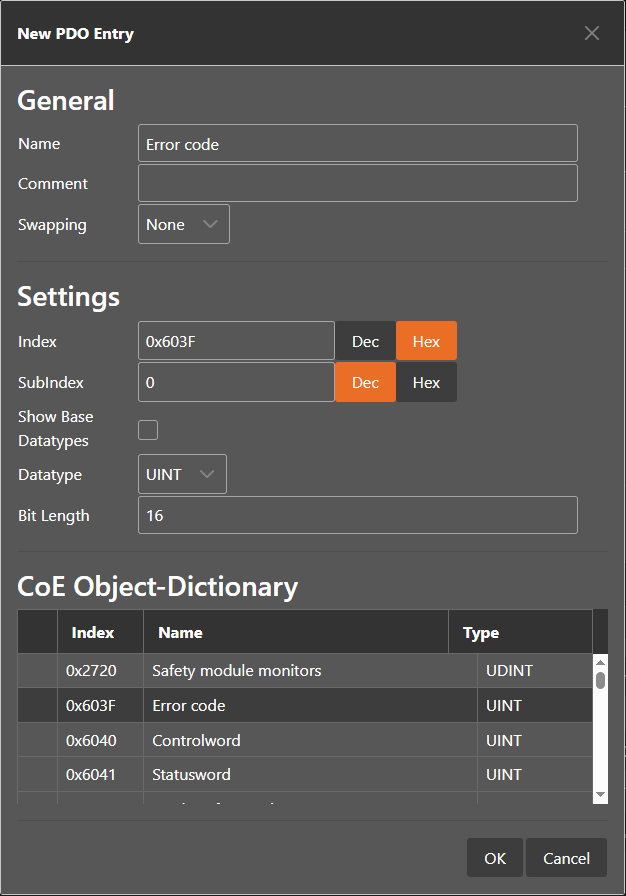Image resolution: width=626 pixels, height=896 pixels.
Task: Close the New PDO Entry dialog
Action: (591, 33)
